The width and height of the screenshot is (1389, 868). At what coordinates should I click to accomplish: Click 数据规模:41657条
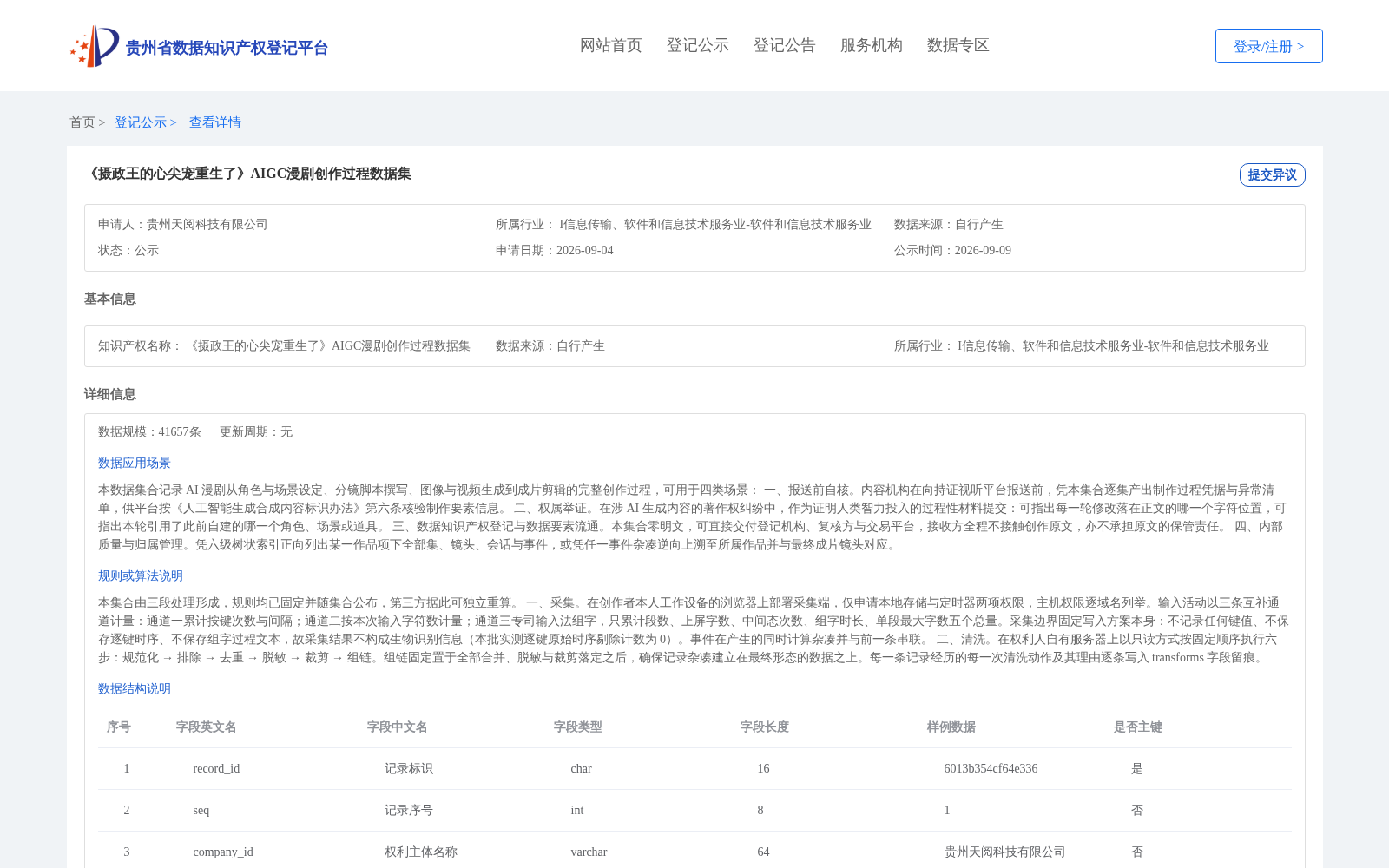coord(149,431)
